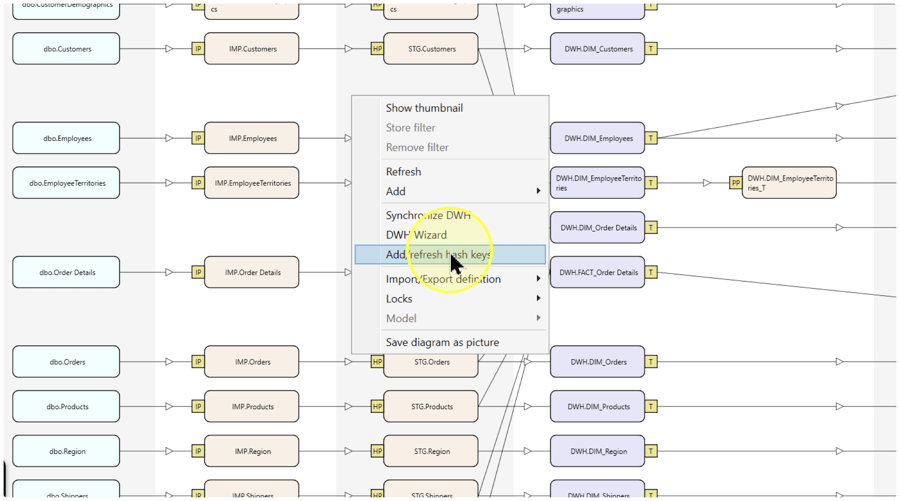The image size is (900, 501).
Task: Open the Add menu entry
Action: 450,191
